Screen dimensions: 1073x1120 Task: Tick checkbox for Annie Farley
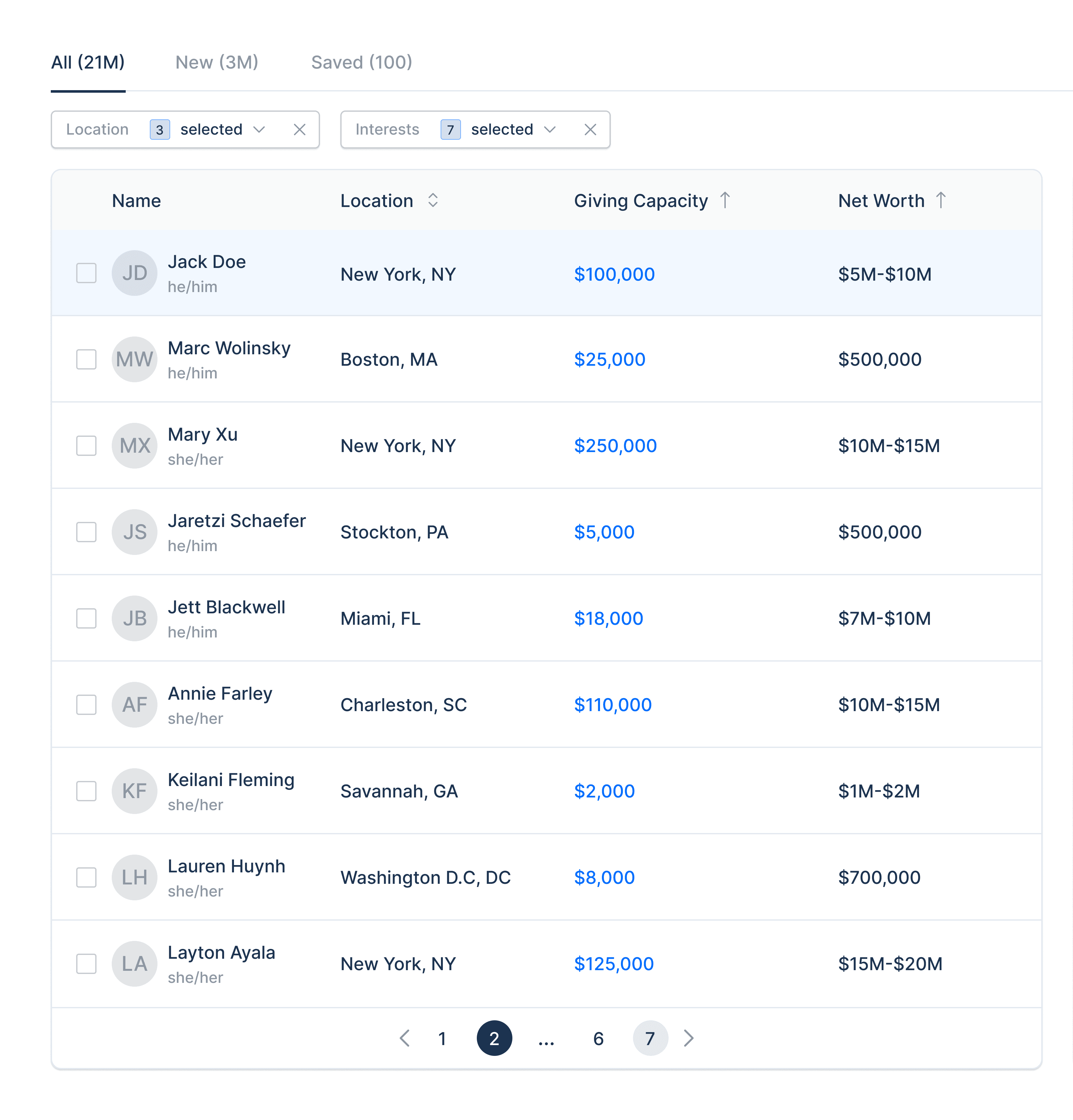[86, 704]
